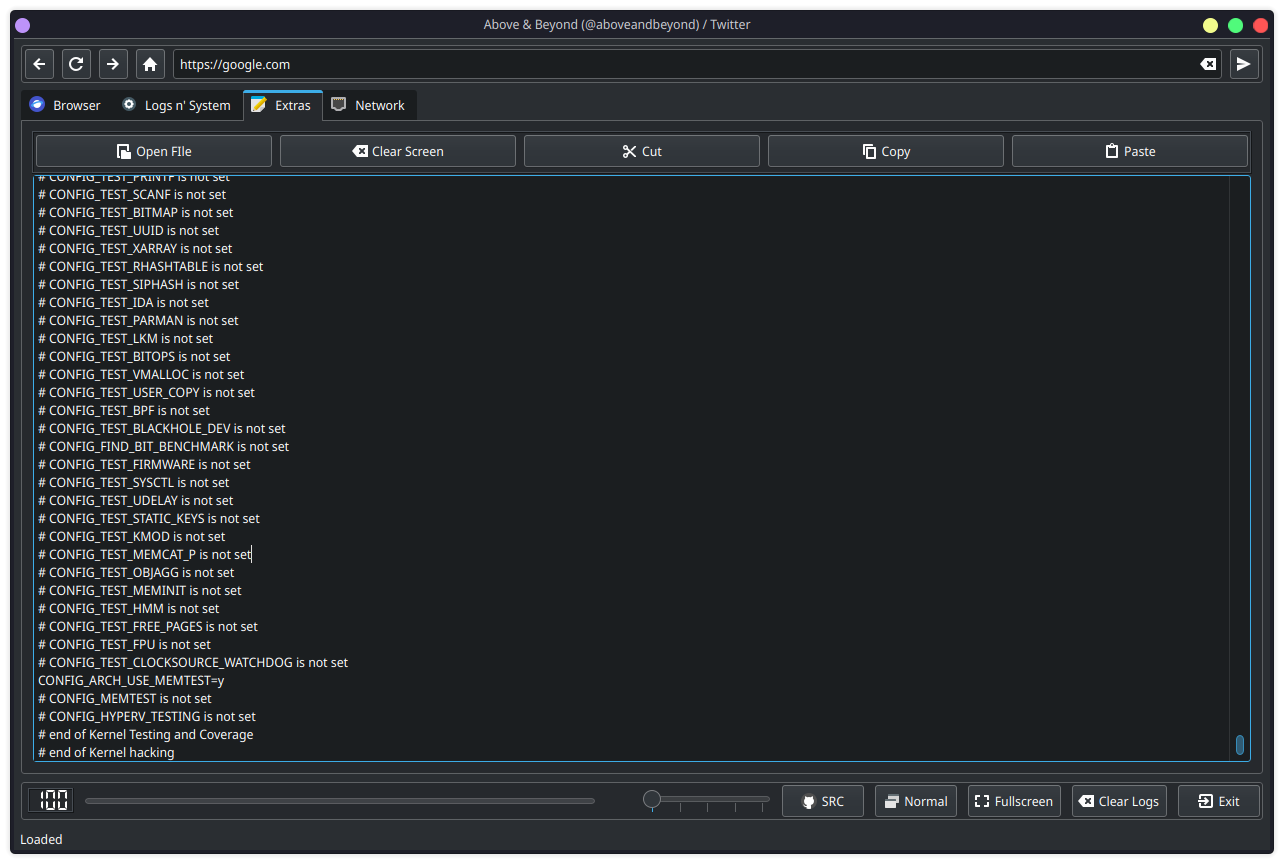Click line CONFIG_TEST_UUID is not set

tap(128, 230)
